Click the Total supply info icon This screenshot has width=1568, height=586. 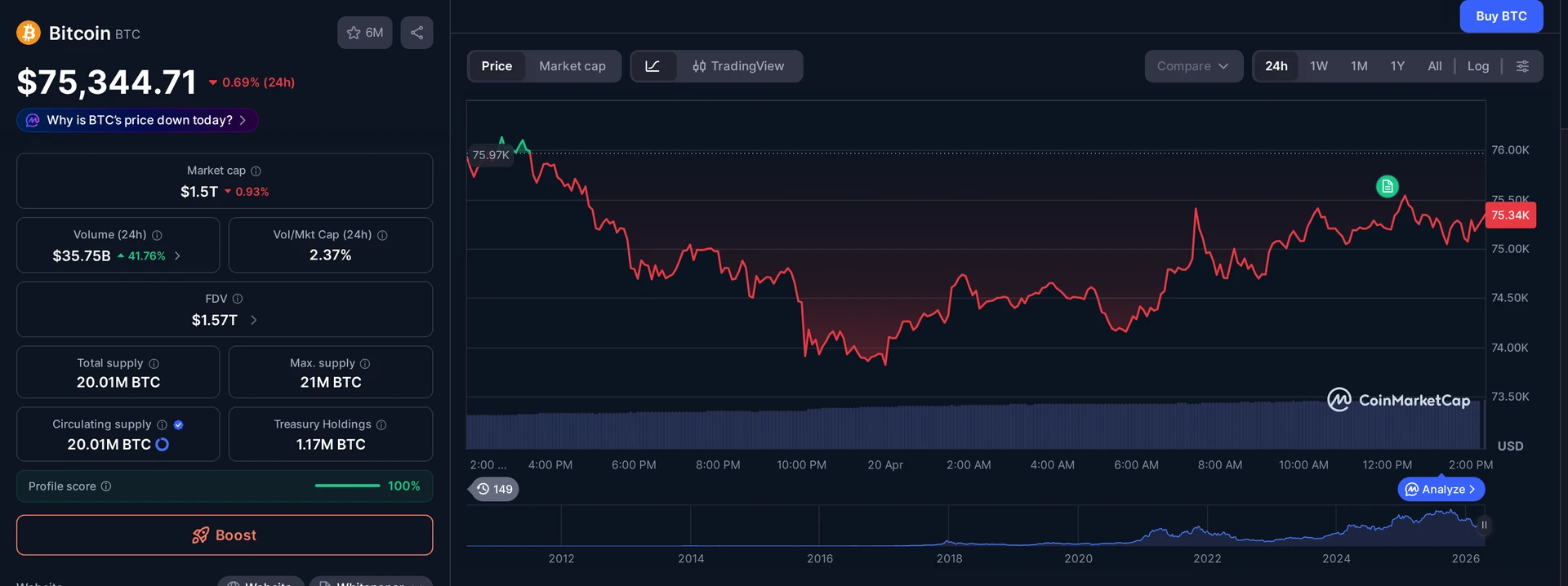(x=154, y=363)
